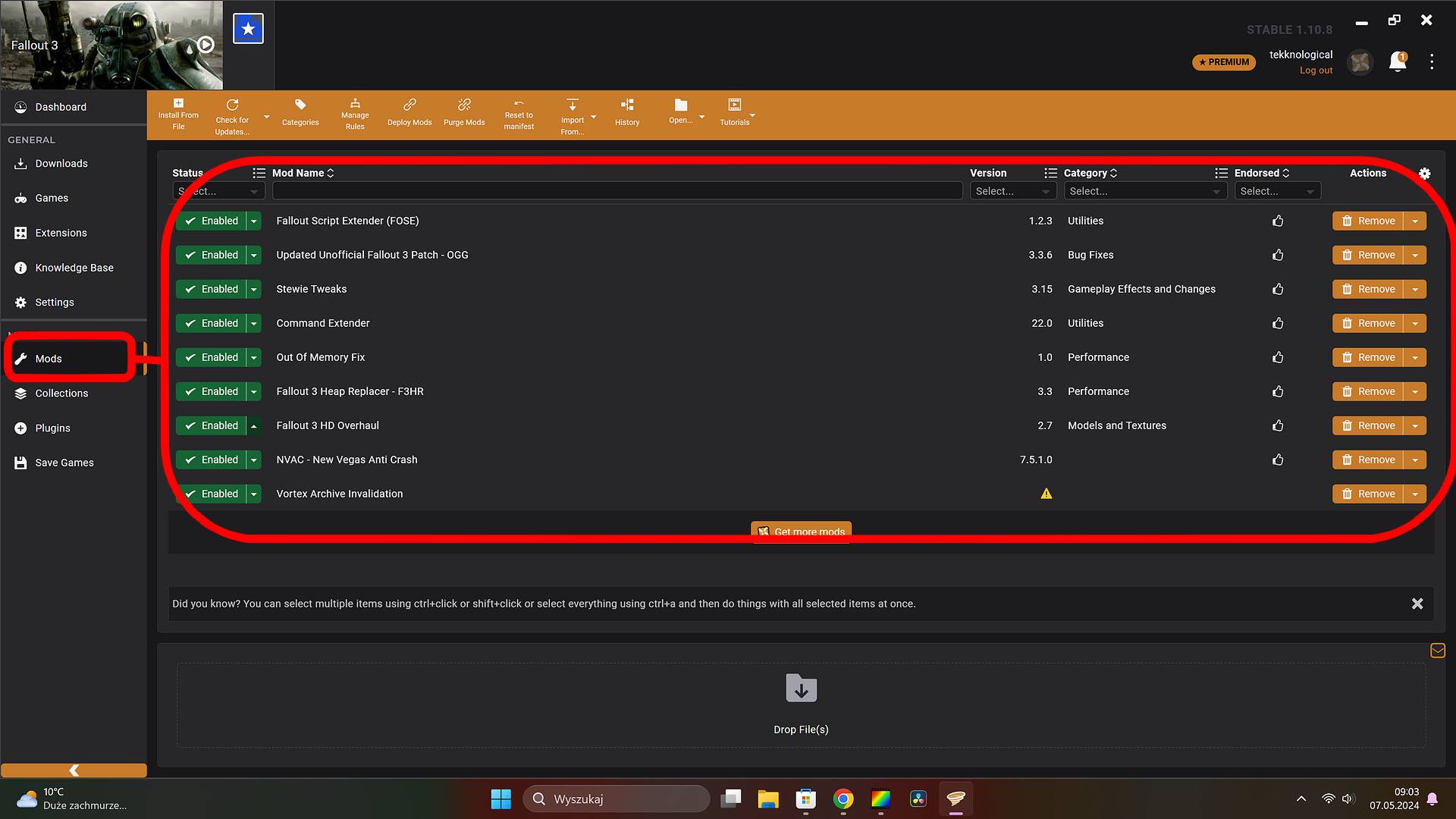Click Install From File toolbar icon

tap(178, 103)
